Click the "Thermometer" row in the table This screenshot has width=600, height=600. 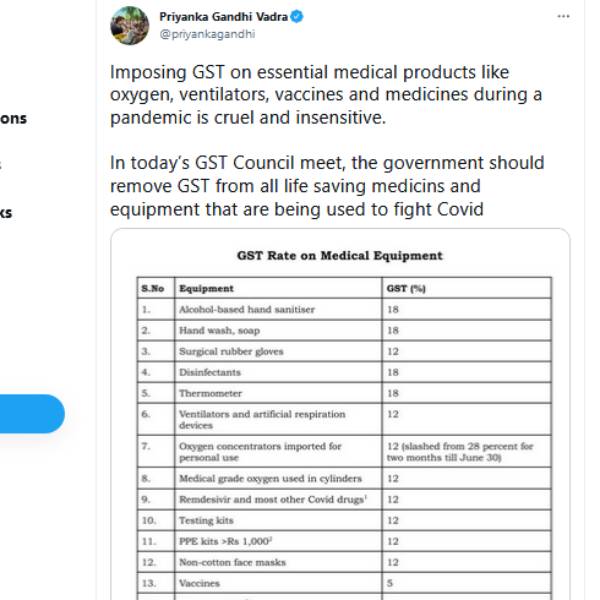tap(211, 394)
